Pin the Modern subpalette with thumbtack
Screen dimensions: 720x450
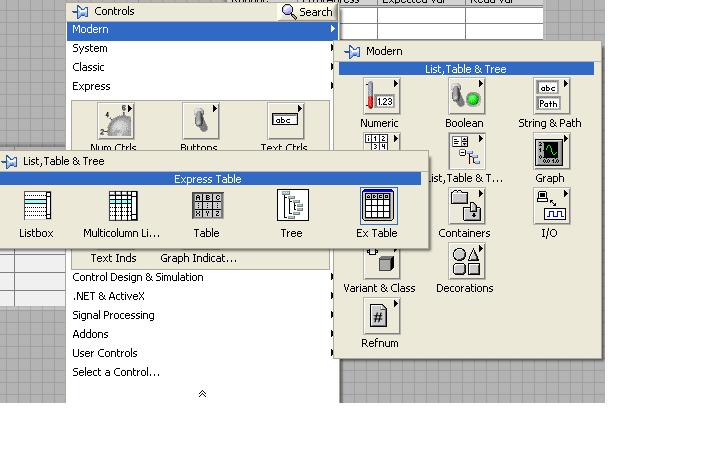[x=352, y=51]
